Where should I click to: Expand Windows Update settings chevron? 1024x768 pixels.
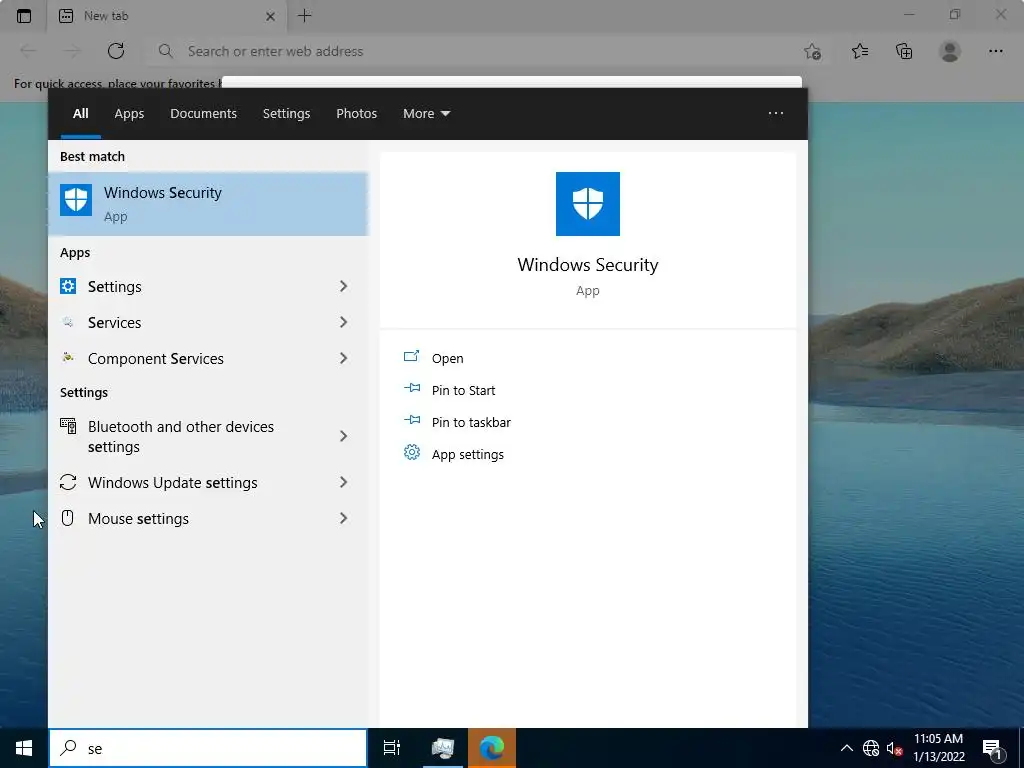tap(344, 482)
